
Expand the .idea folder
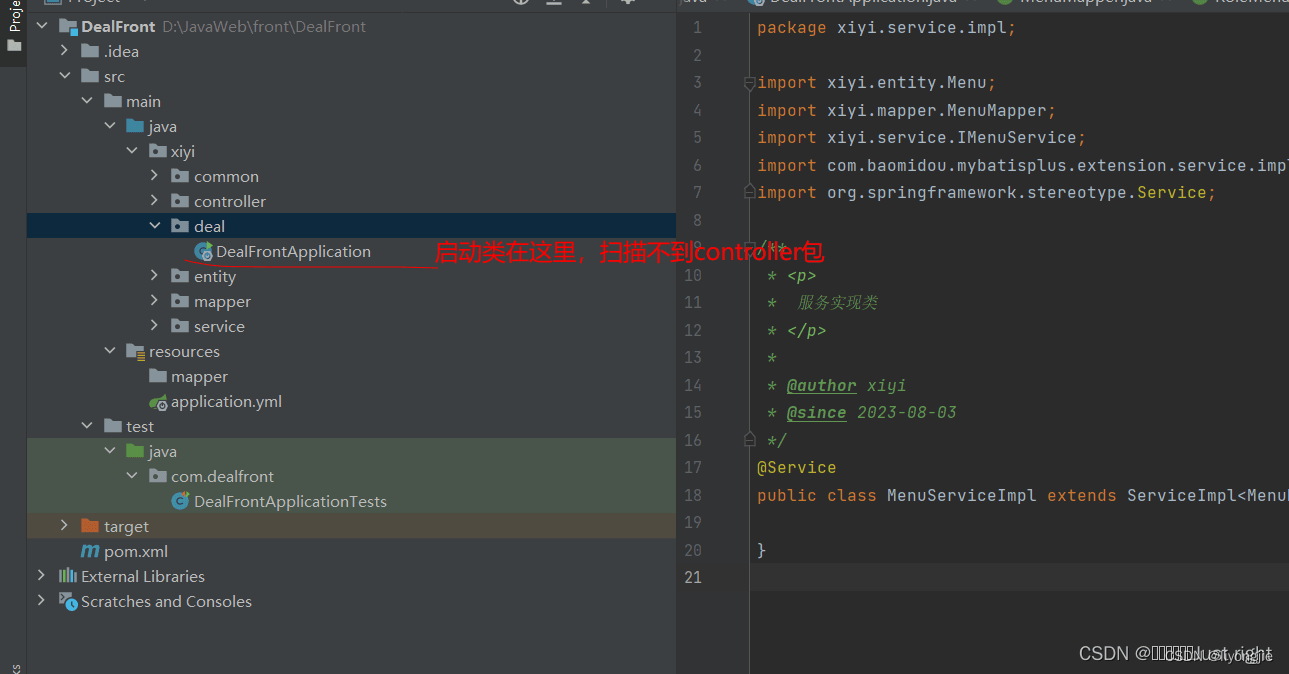click(x=65, y=51)
